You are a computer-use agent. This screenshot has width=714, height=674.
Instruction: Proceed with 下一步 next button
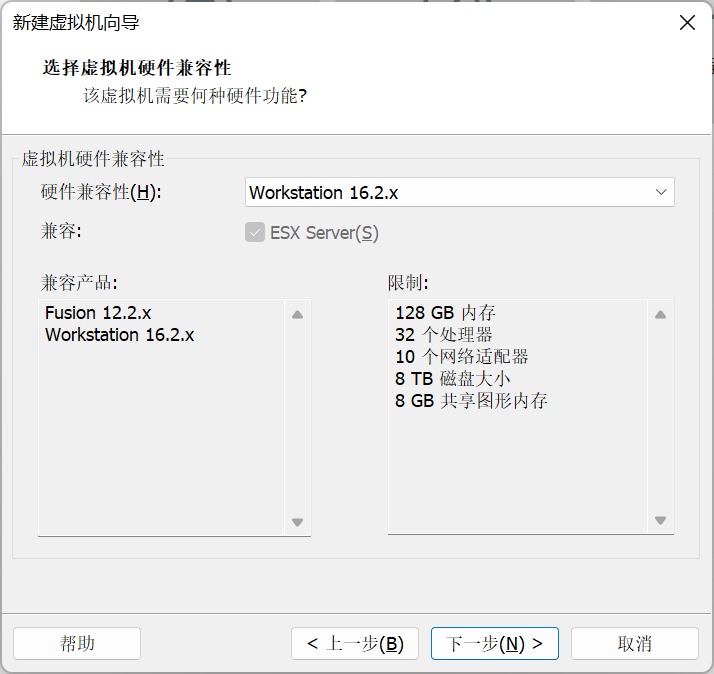point(494,643)
